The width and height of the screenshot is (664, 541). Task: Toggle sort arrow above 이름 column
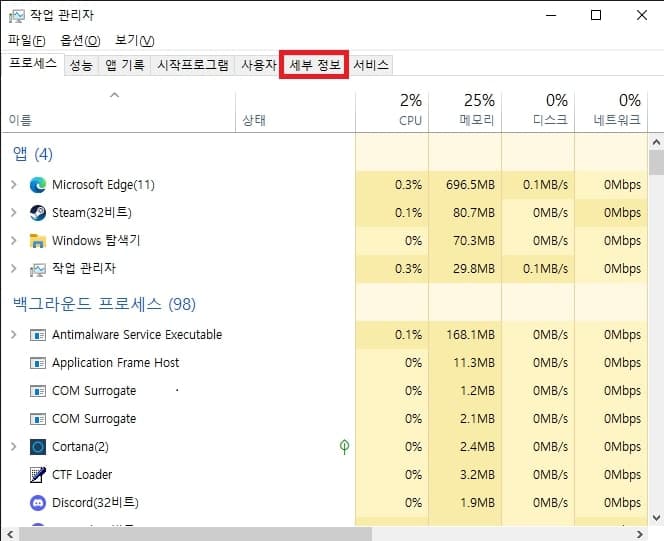click(x=114, y=95)
